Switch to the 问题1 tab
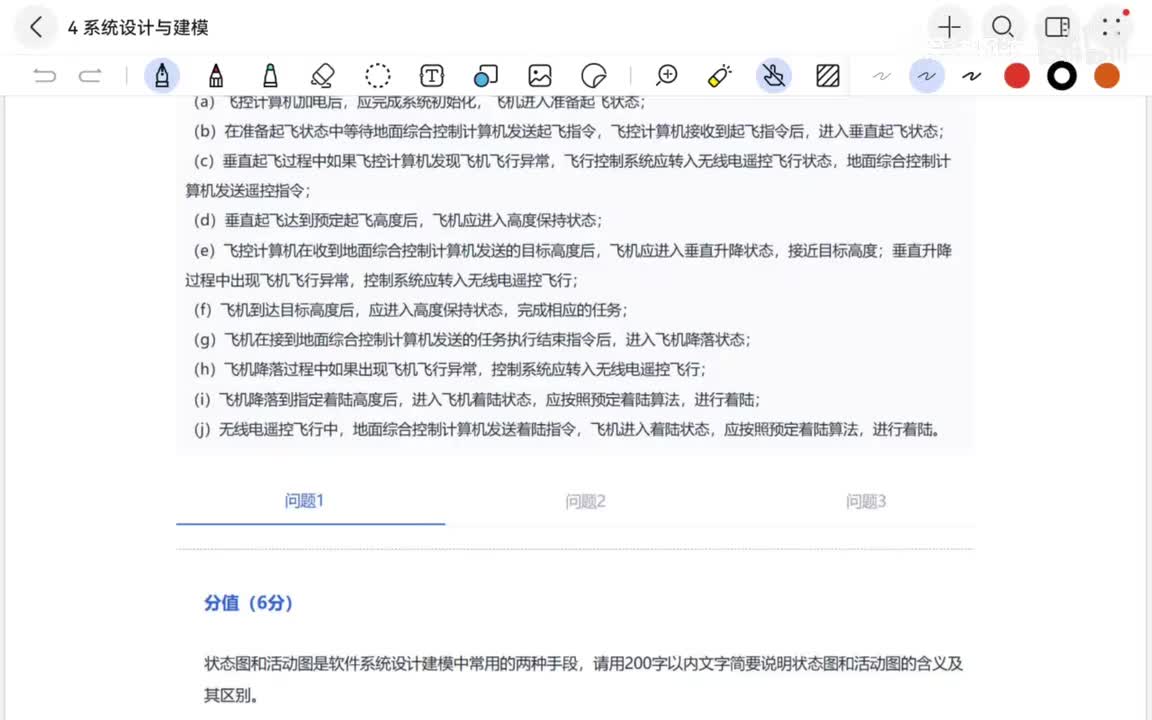 304,501
